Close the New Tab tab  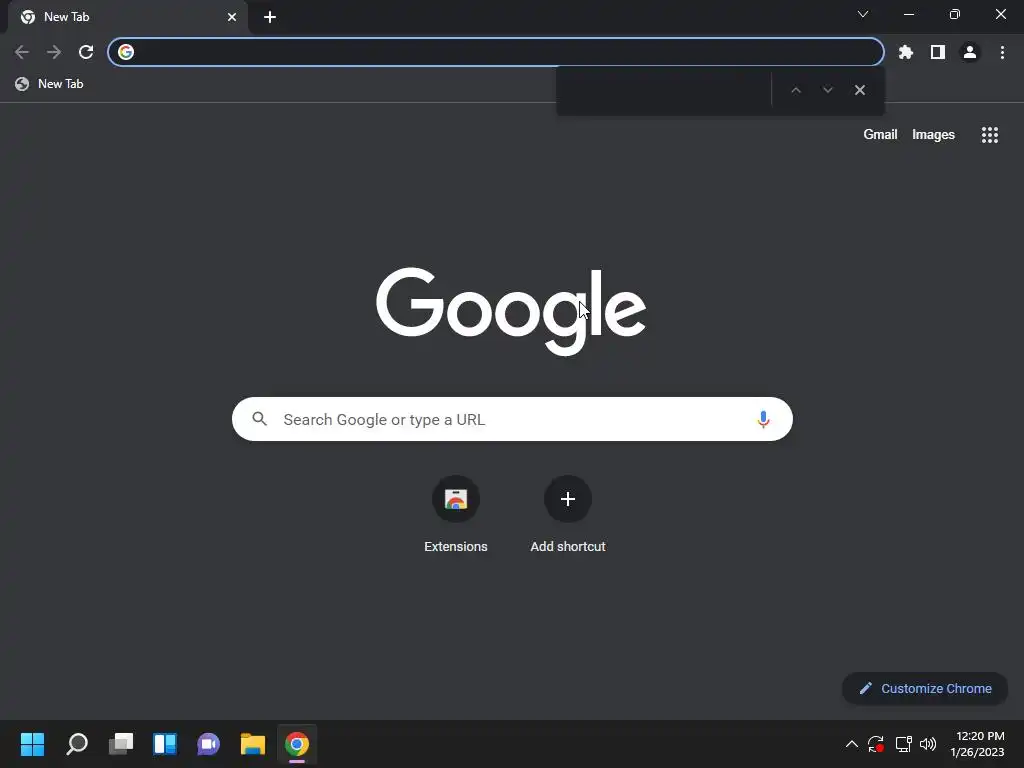(x=232, y=17)
